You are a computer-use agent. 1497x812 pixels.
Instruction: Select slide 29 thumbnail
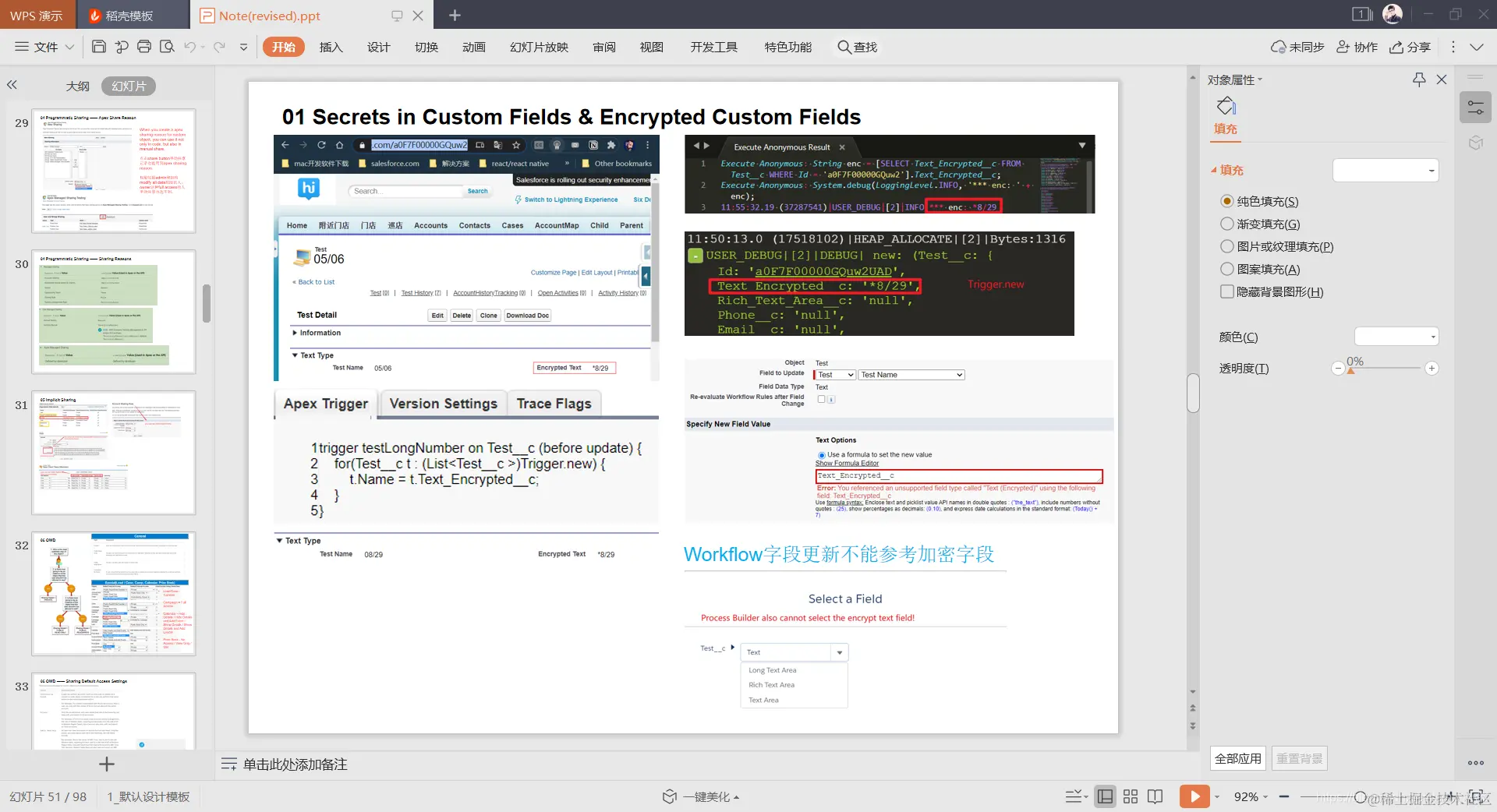tap(114, 171)
